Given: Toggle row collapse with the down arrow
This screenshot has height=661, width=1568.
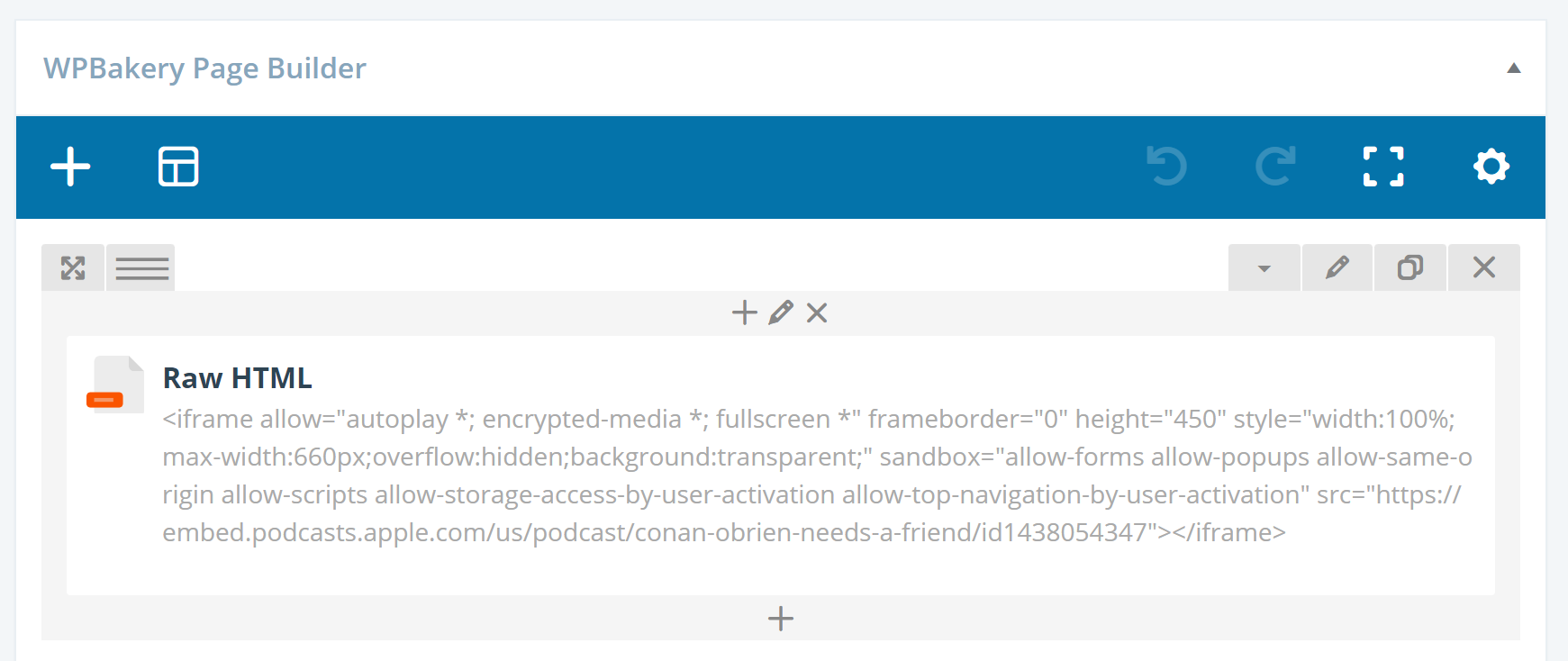Looking at the screenshot, I should point(1264,267).
